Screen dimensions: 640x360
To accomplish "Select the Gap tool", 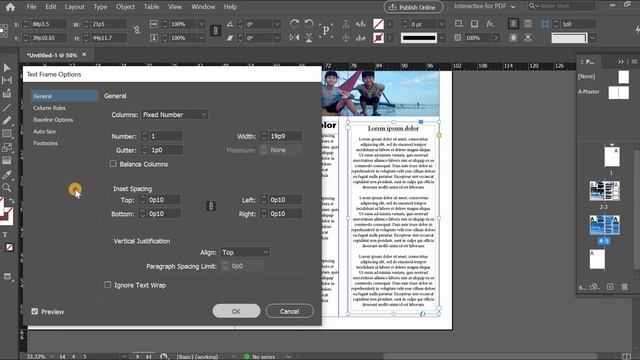I will click(7, 80).
